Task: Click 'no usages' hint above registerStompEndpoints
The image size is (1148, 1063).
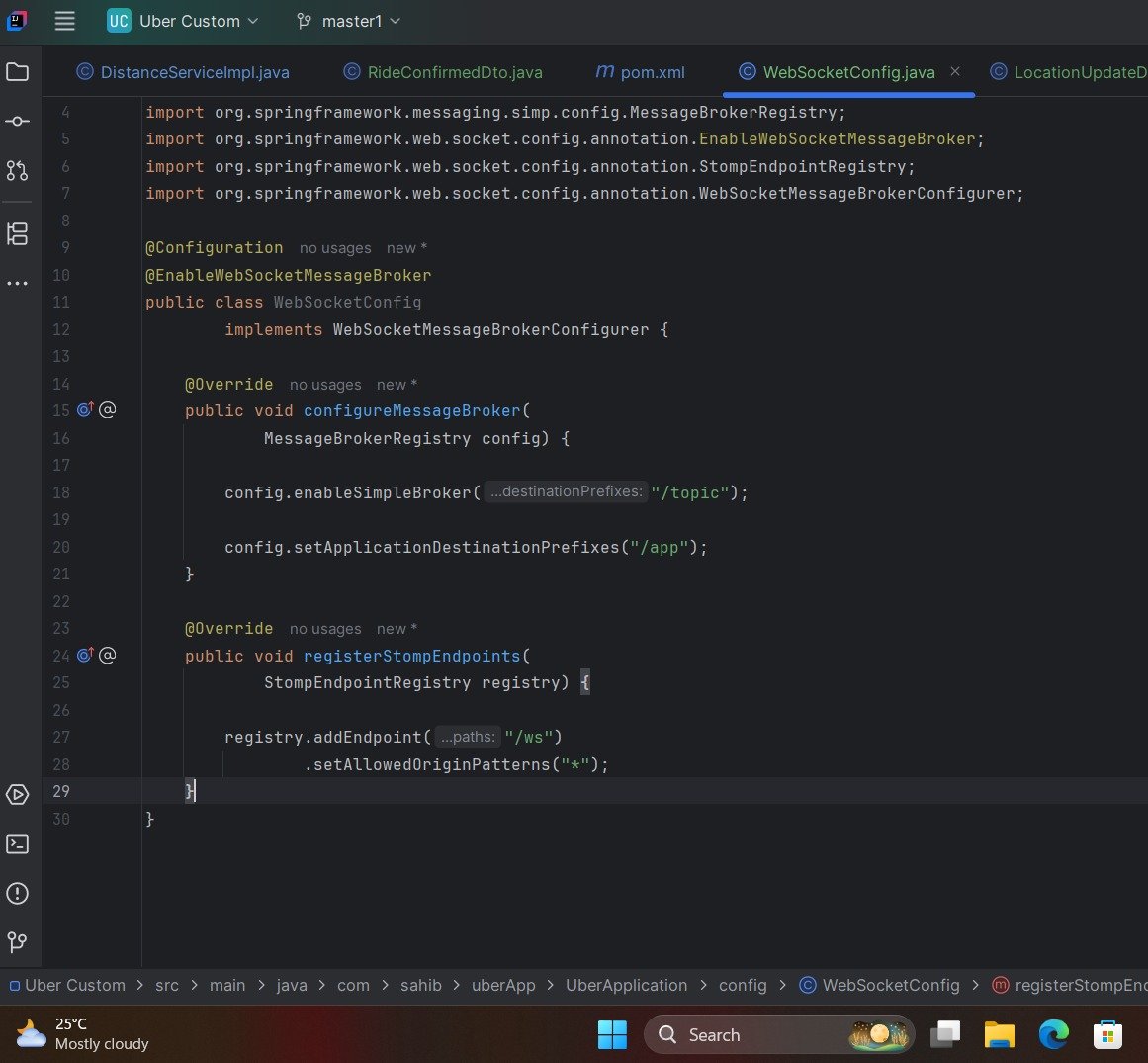Action: (325, 629)
